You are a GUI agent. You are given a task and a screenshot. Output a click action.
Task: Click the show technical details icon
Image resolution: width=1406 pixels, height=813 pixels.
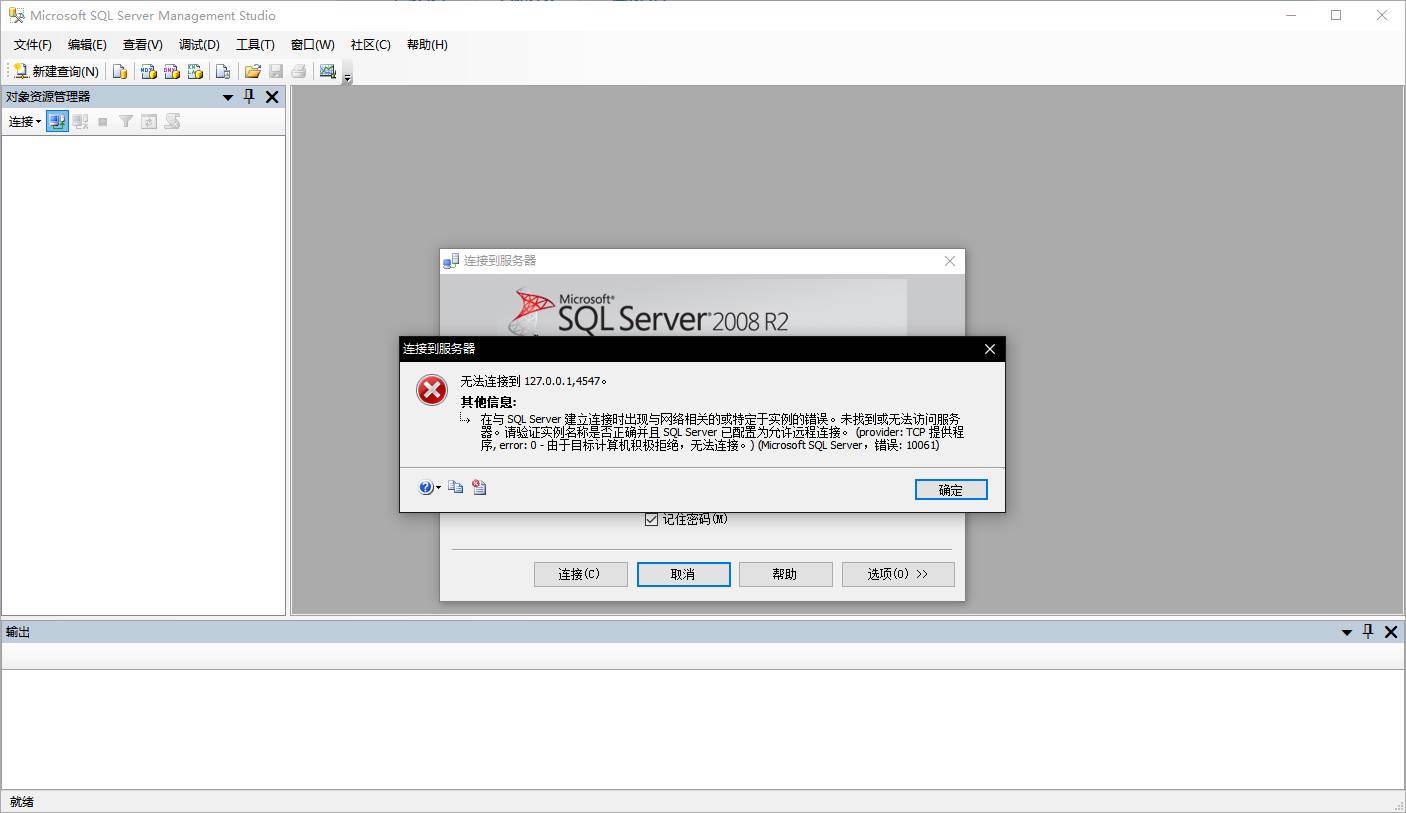479,487
